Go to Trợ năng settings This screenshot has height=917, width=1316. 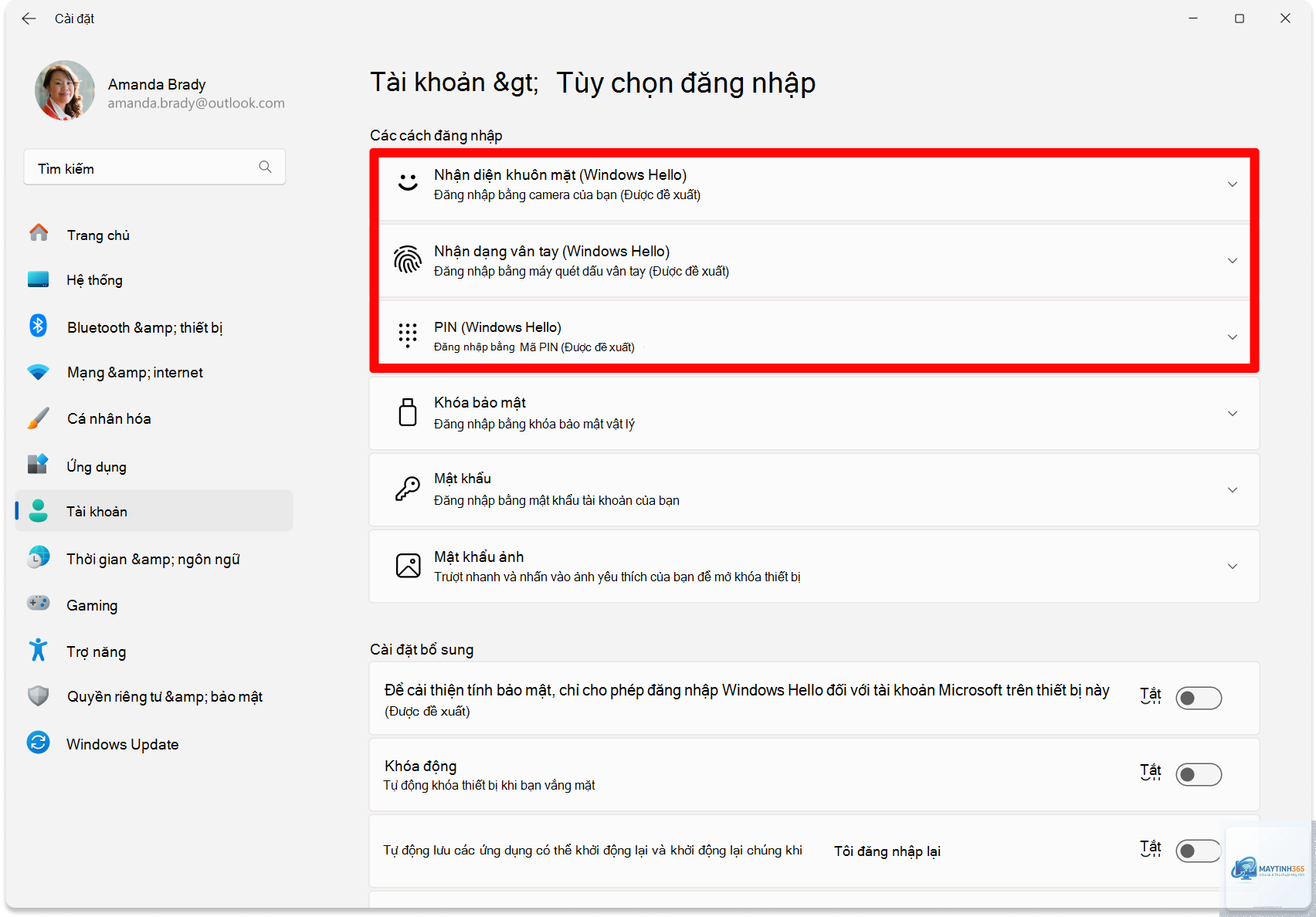(154, 651)
